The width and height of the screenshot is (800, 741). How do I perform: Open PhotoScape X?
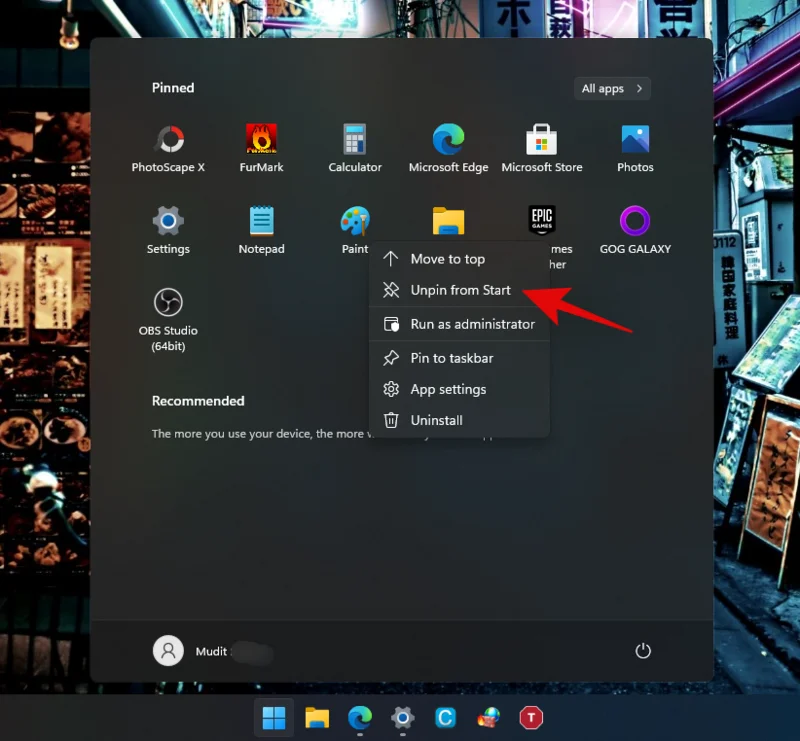168,140
